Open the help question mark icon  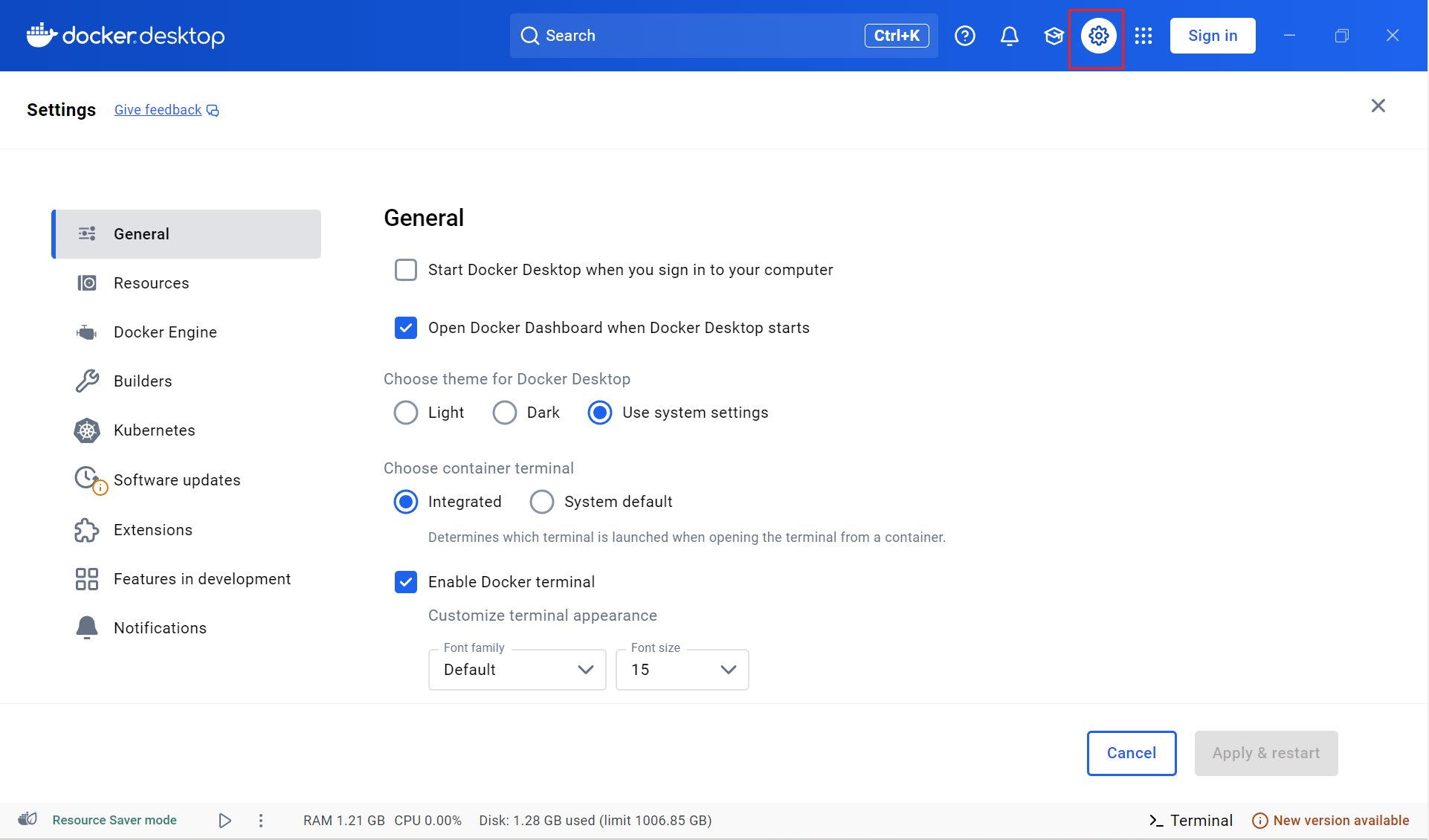(965, 36)
